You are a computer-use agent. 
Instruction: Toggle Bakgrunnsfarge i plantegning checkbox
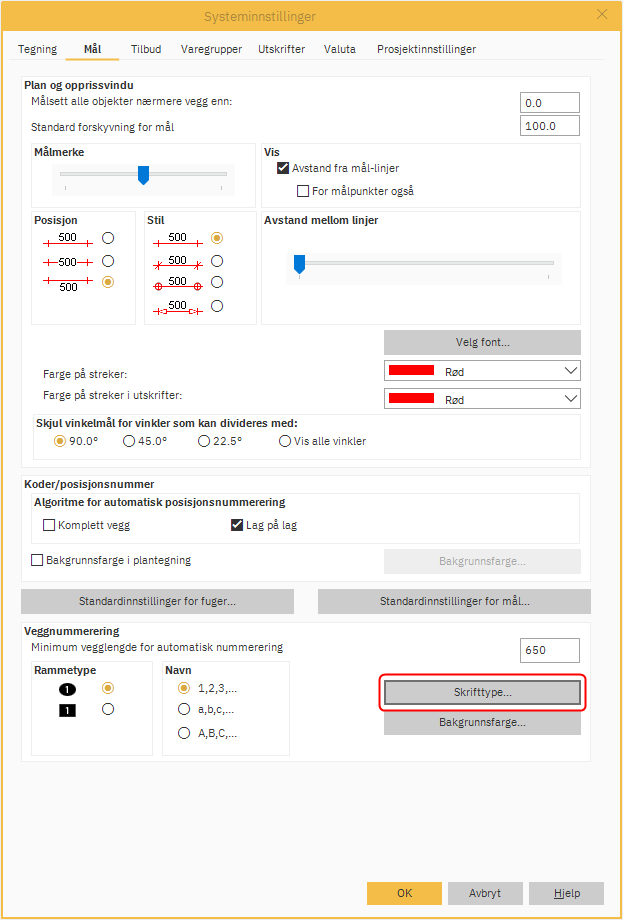tap(38, 560)
